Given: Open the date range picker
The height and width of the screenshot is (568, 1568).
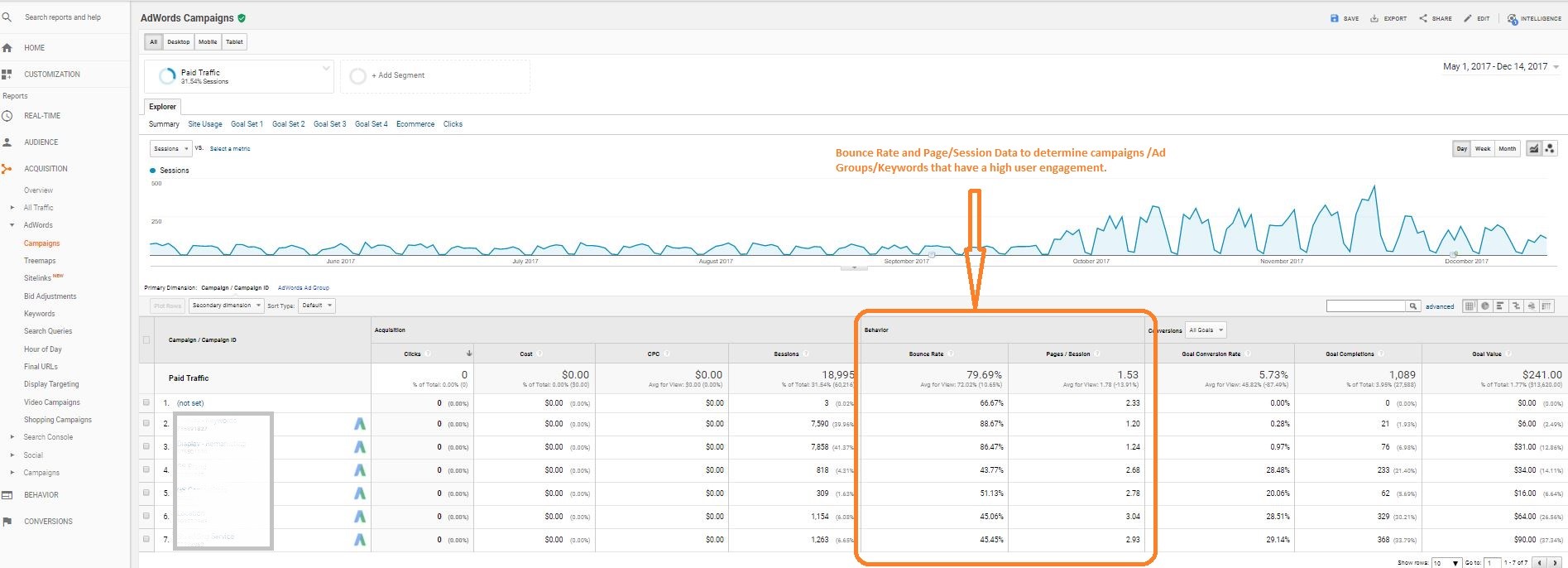Looking at the screenshot, I should pyautogui.click(x=1501, y=66).
